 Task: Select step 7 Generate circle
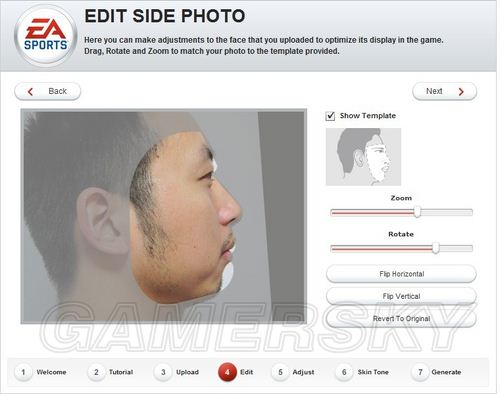[x=420, y=372]
